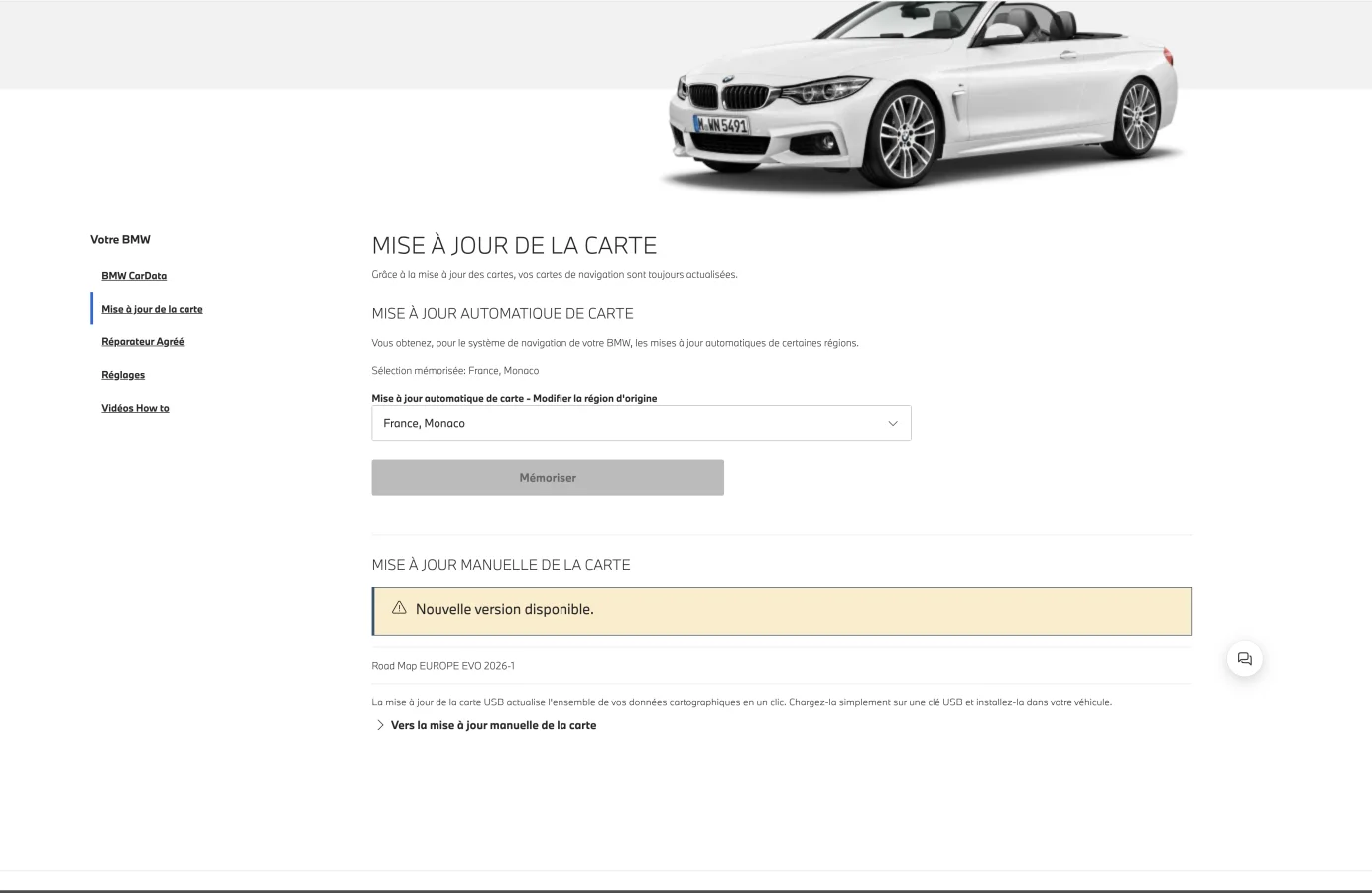
Task: Click the Mémoriser button
Action: [548, 478]
